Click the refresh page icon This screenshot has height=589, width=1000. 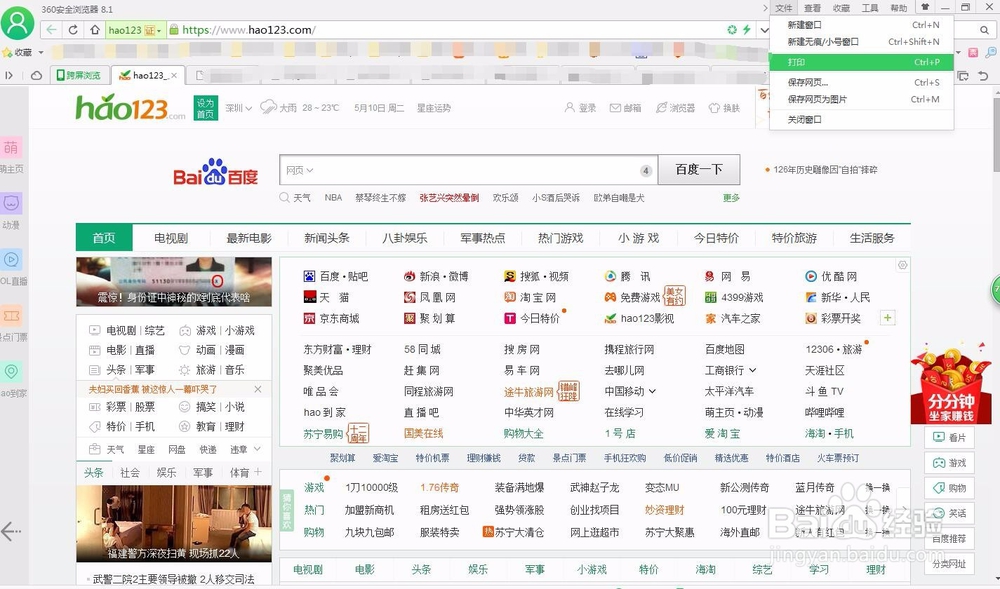tap(74, 30)
